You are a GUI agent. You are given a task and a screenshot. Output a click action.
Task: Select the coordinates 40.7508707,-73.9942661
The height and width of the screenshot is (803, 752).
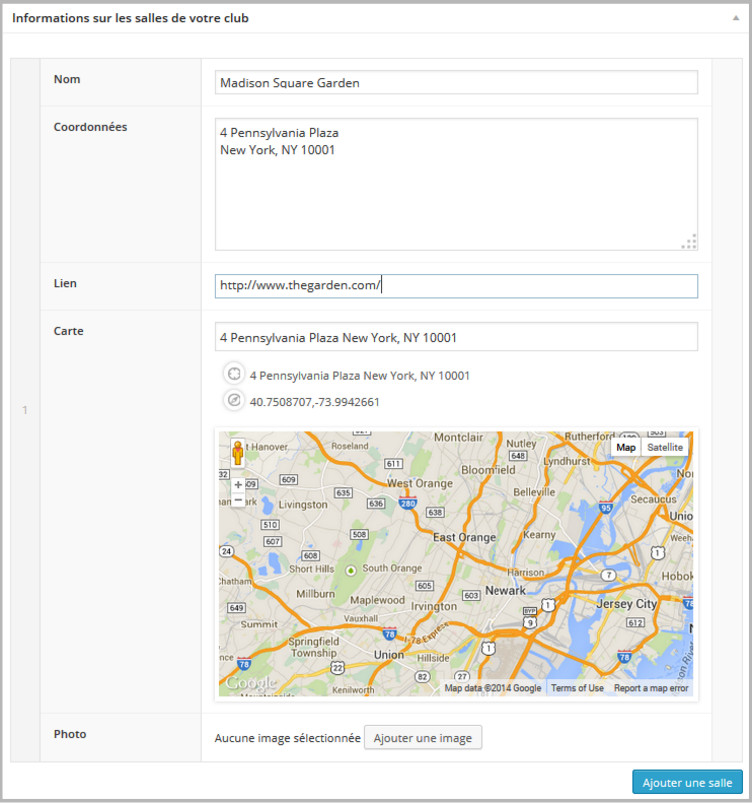[315, 402]
